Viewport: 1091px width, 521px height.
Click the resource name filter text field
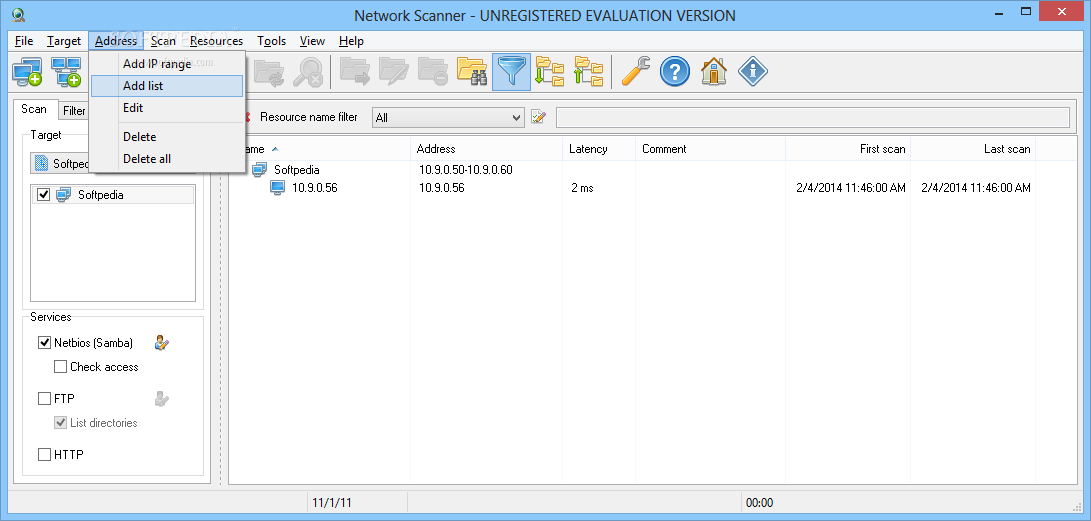[813, 118]
